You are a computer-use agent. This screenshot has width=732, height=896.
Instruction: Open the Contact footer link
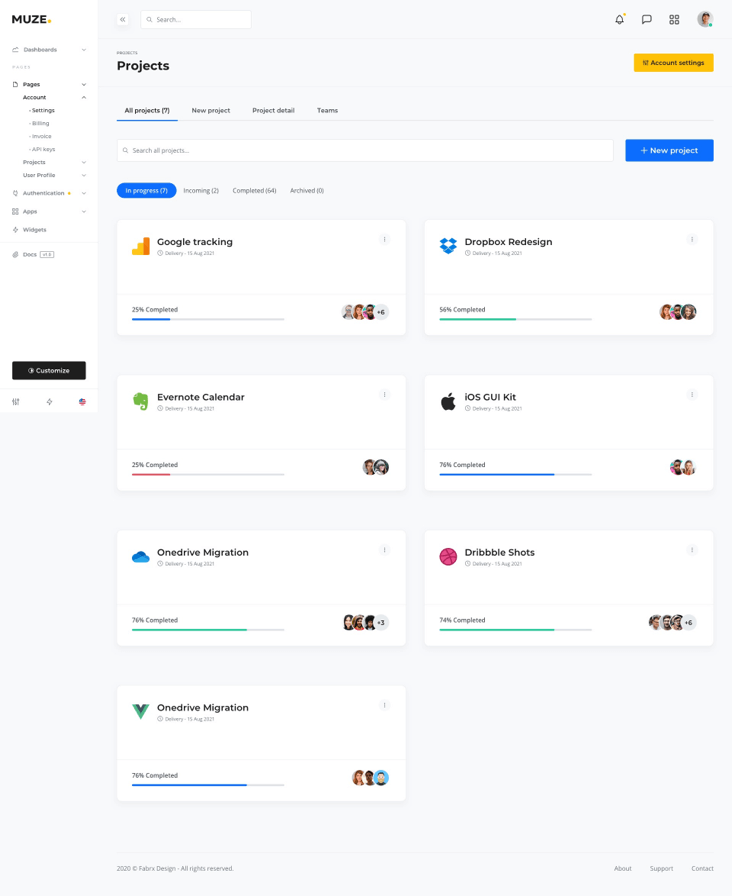pyautogui.click(x=702, y=869)
